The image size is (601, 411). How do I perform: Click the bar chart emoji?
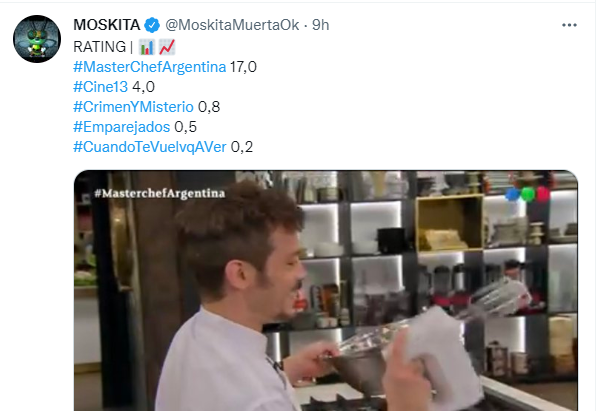[x=146, y=47]
